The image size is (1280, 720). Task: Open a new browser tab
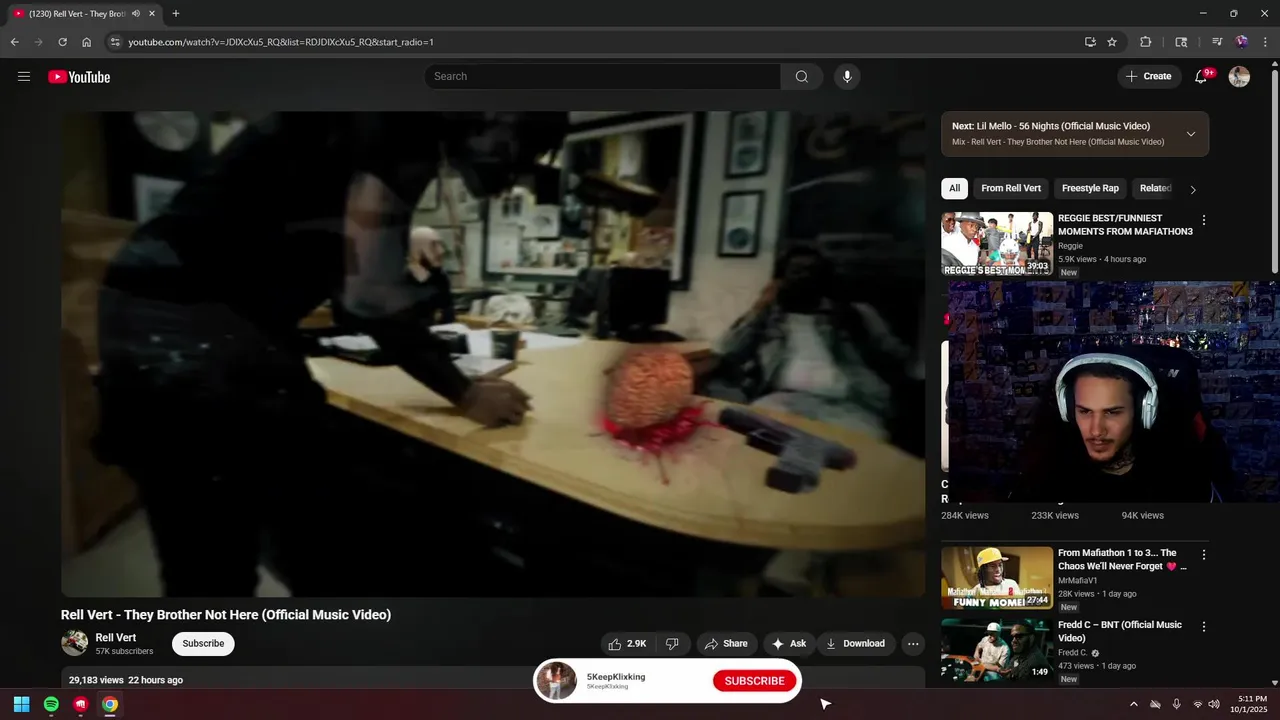[176, 14]
